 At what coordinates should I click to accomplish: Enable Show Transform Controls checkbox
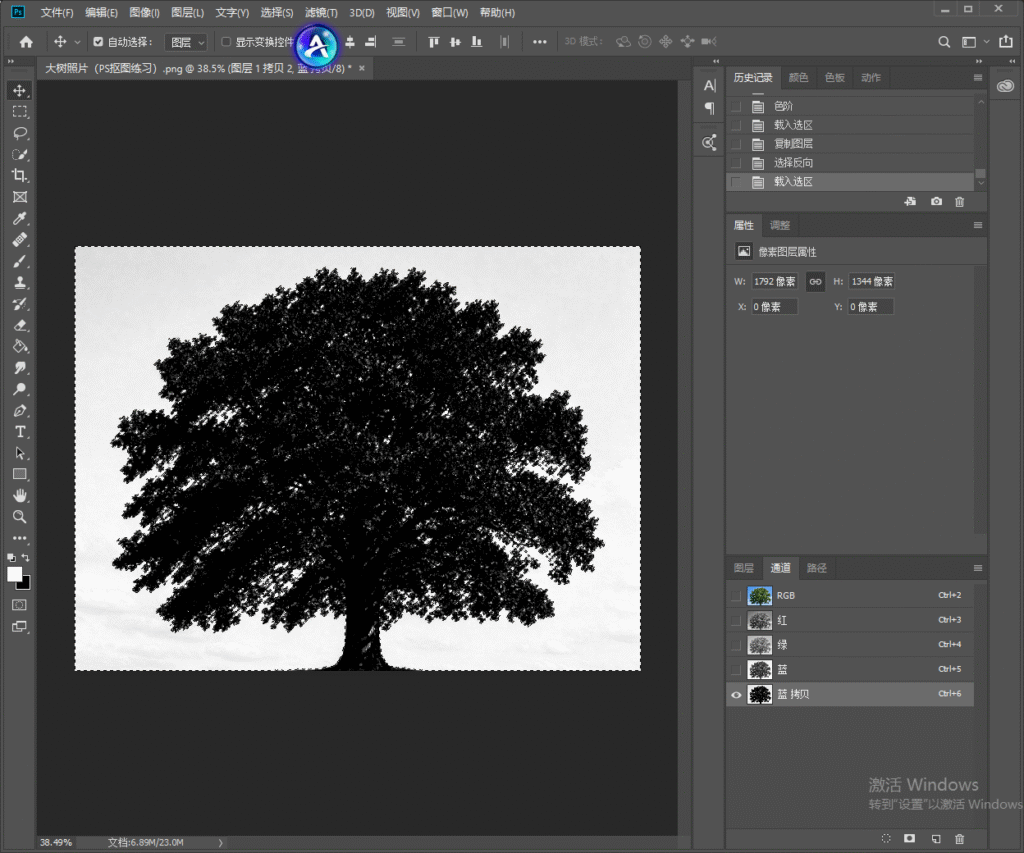coord(226,42)
